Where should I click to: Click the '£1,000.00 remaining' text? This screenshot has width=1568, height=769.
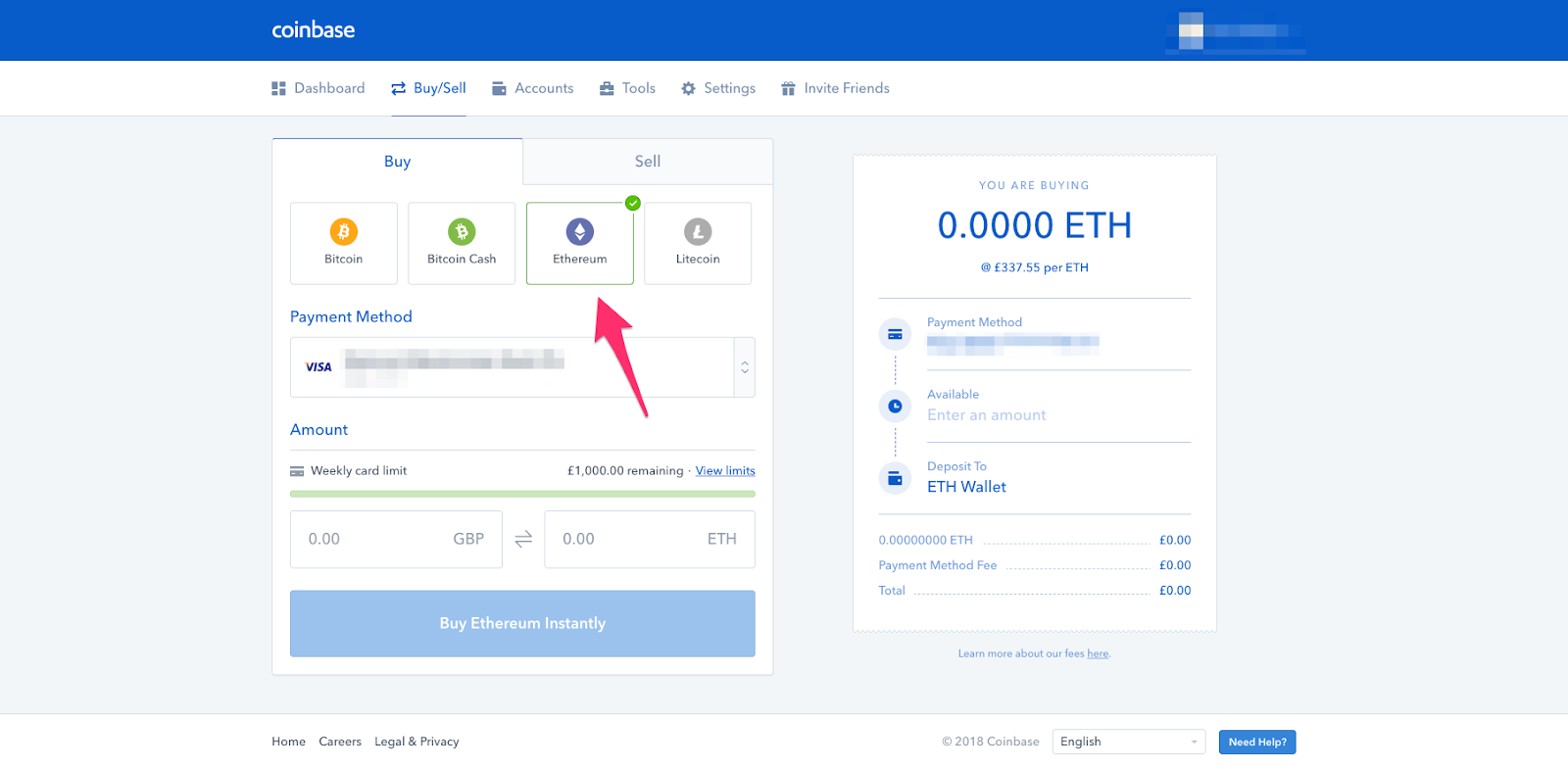coord(625,471)
